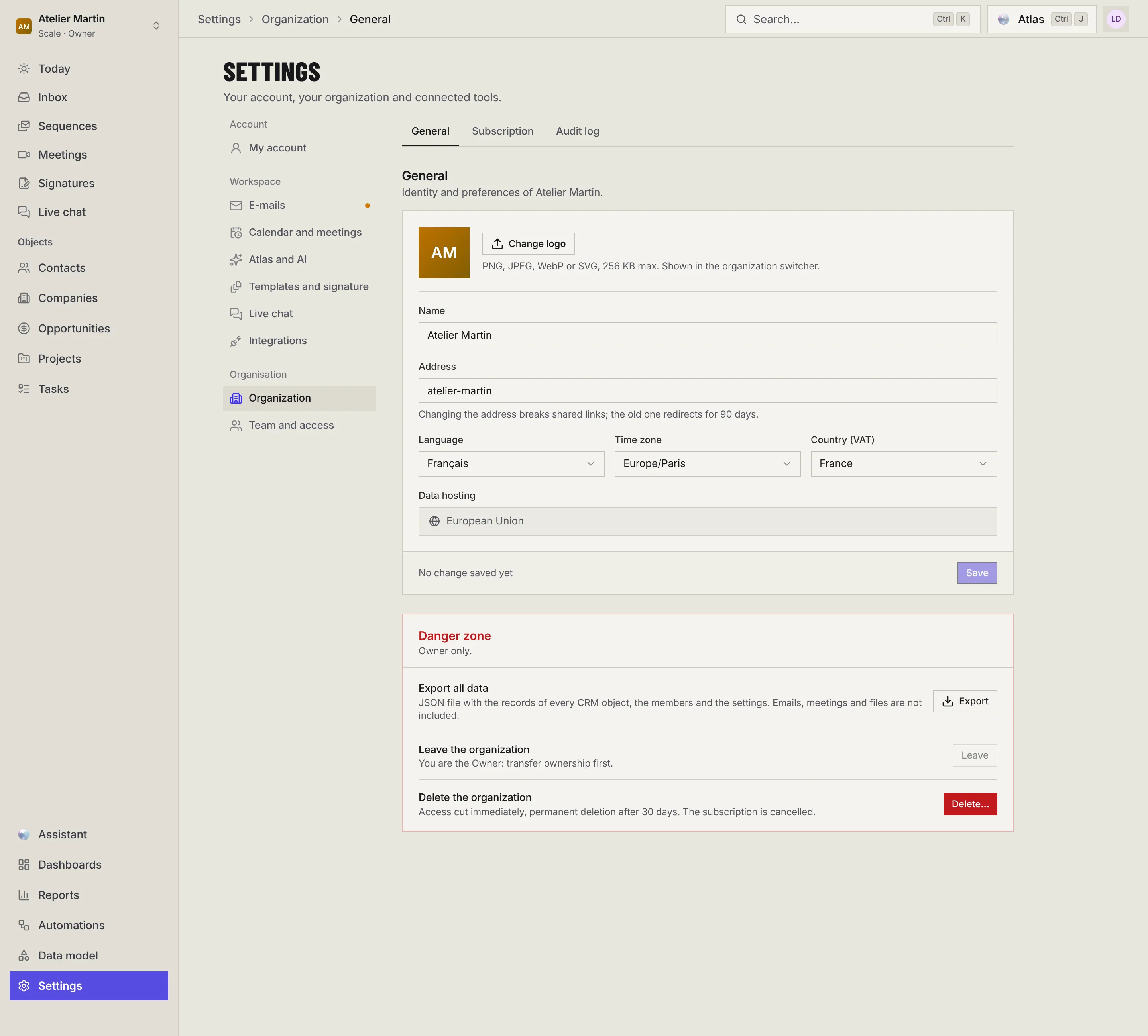Click the LD user avatar
This screenshot has height=1036, width=1148.
(1116, 20)
